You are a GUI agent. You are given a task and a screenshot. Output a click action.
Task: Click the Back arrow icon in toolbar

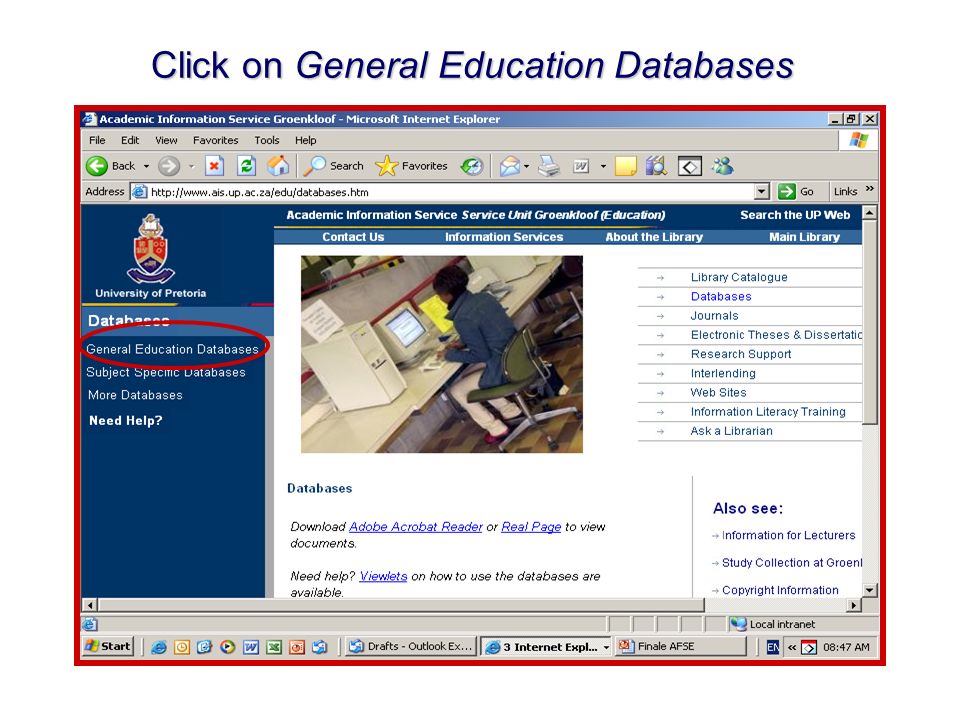point(97,166)
